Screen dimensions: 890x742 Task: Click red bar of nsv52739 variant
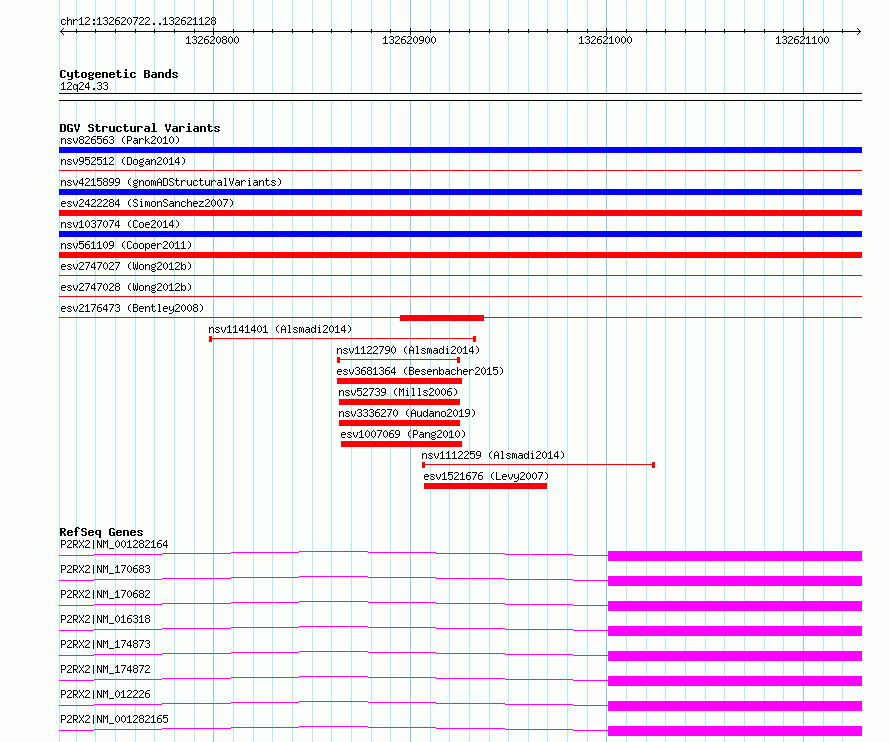[399, 402]
